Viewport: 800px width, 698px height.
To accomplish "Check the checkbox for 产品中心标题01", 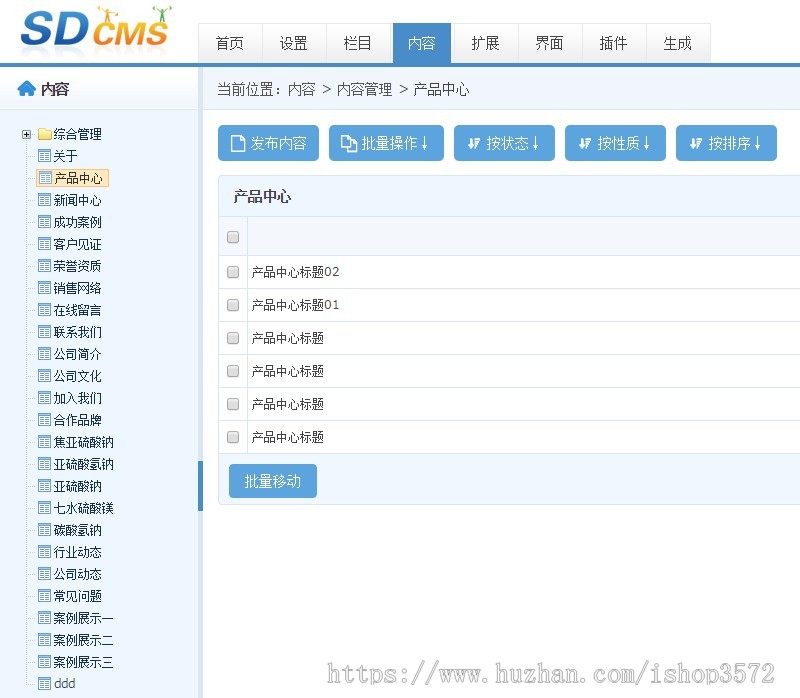I will (233, 304).
